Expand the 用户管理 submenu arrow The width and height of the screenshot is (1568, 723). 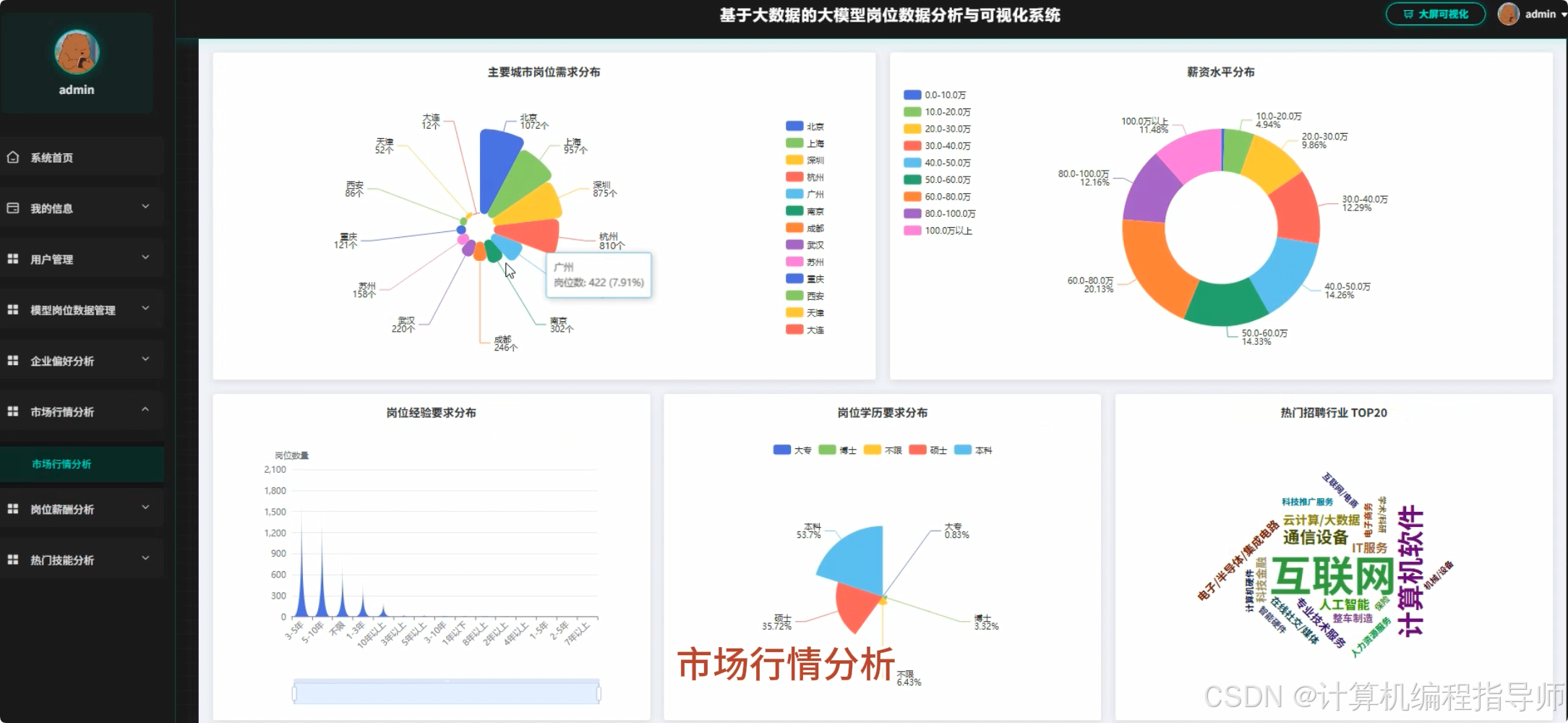coord(145,258)
